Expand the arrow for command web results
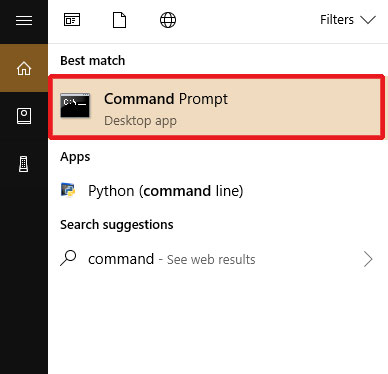Image resolution: width=388 pixels, height=374 pixels. coord(368,259)
